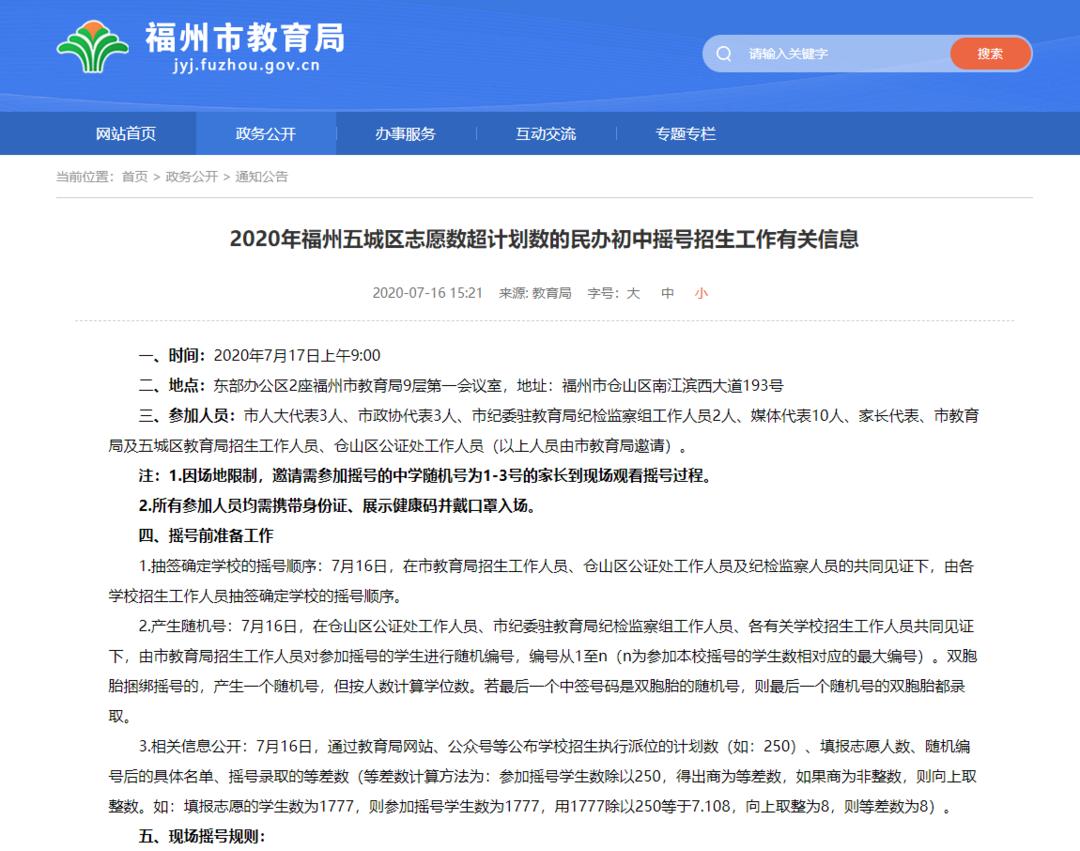The width and height of the screenshot is (1080, 851).
Task: Open the 通知公告 breadcrumb link
Action: (x=265, y=176)
